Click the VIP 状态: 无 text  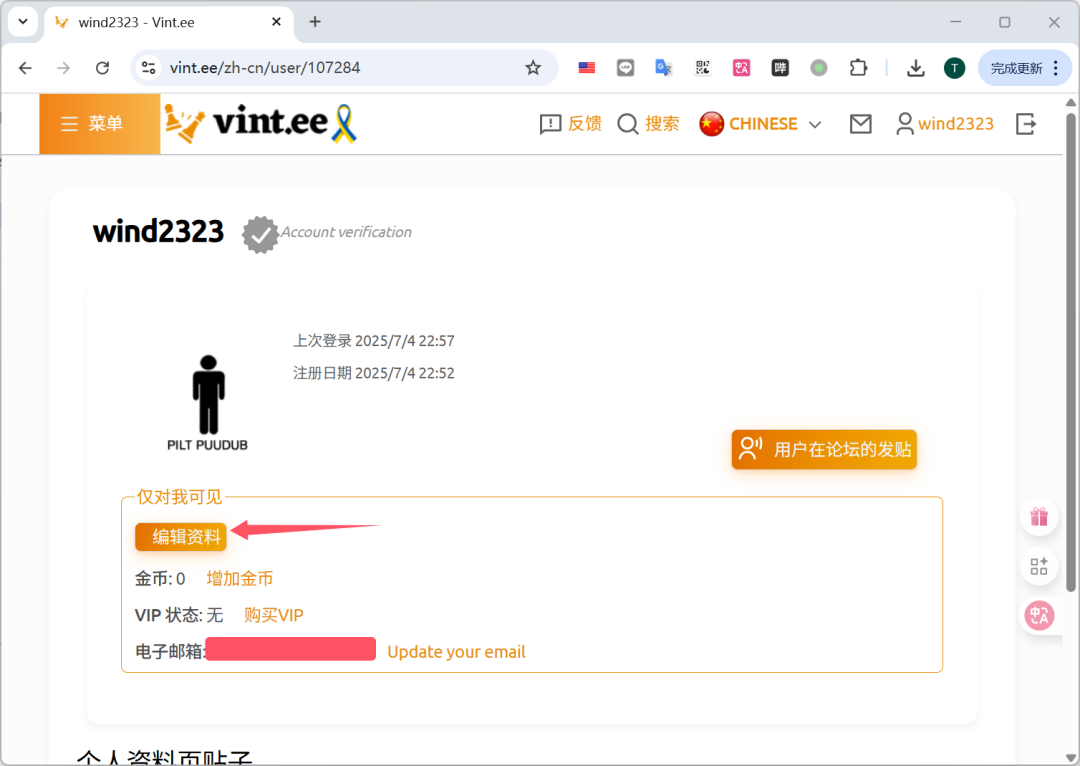coord(179,615)
